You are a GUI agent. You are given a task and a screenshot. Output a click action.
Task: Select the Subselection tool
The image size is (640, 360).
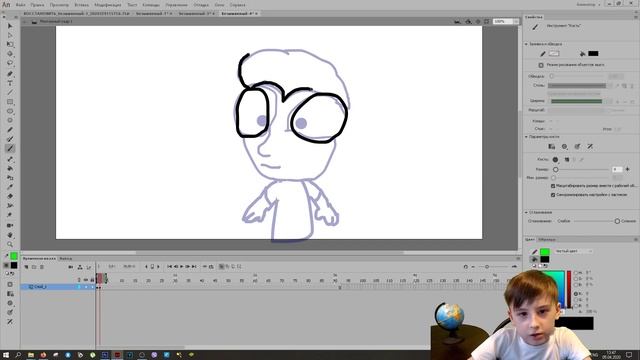(10, 36)
